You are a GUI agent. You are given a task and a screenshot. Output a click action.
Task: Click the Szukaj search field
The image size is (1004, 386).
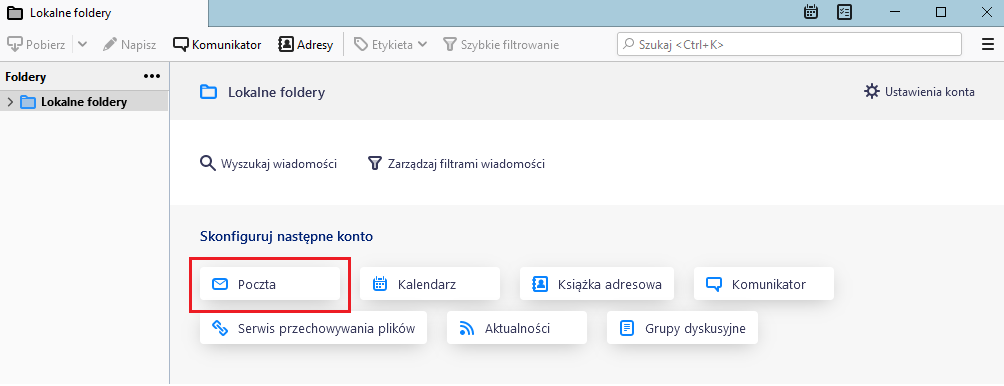click(789, 44)
